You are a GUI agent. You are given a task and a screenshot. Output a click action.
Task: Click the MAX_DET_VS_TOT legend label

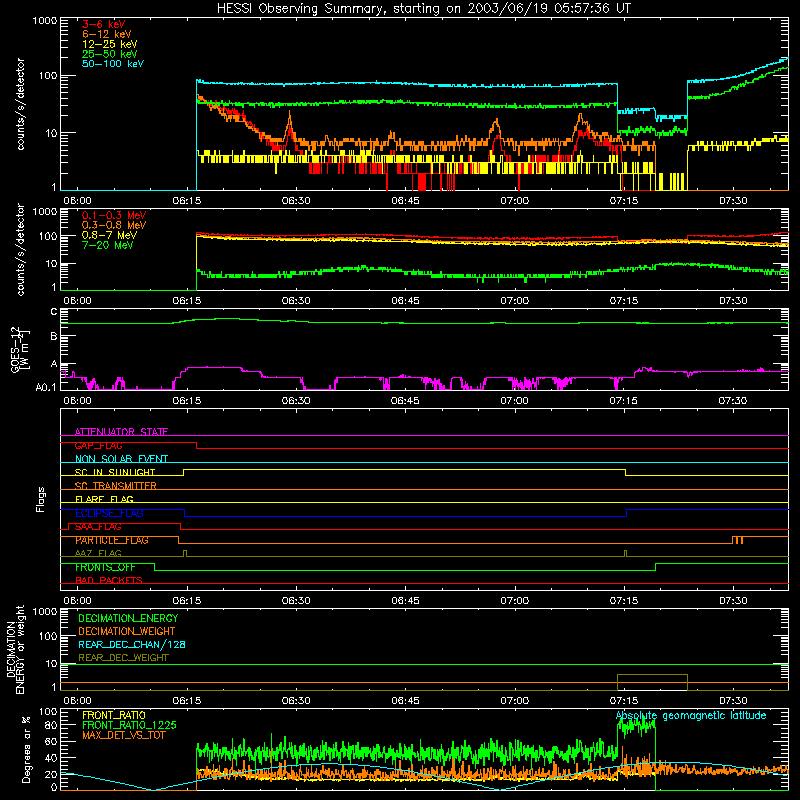(123, 735)
